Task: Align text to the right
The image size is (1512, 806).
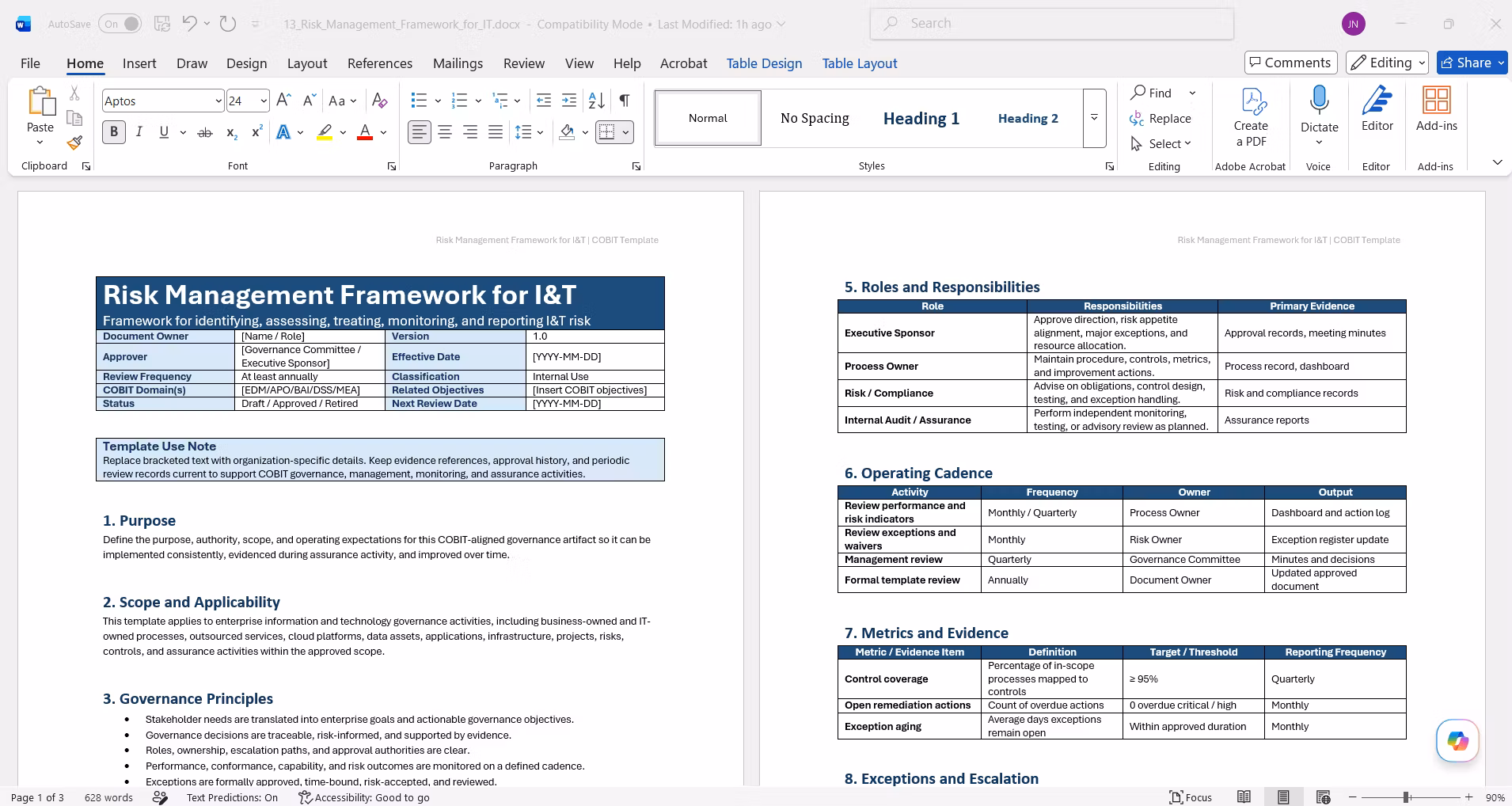Action: pos(470,132)
